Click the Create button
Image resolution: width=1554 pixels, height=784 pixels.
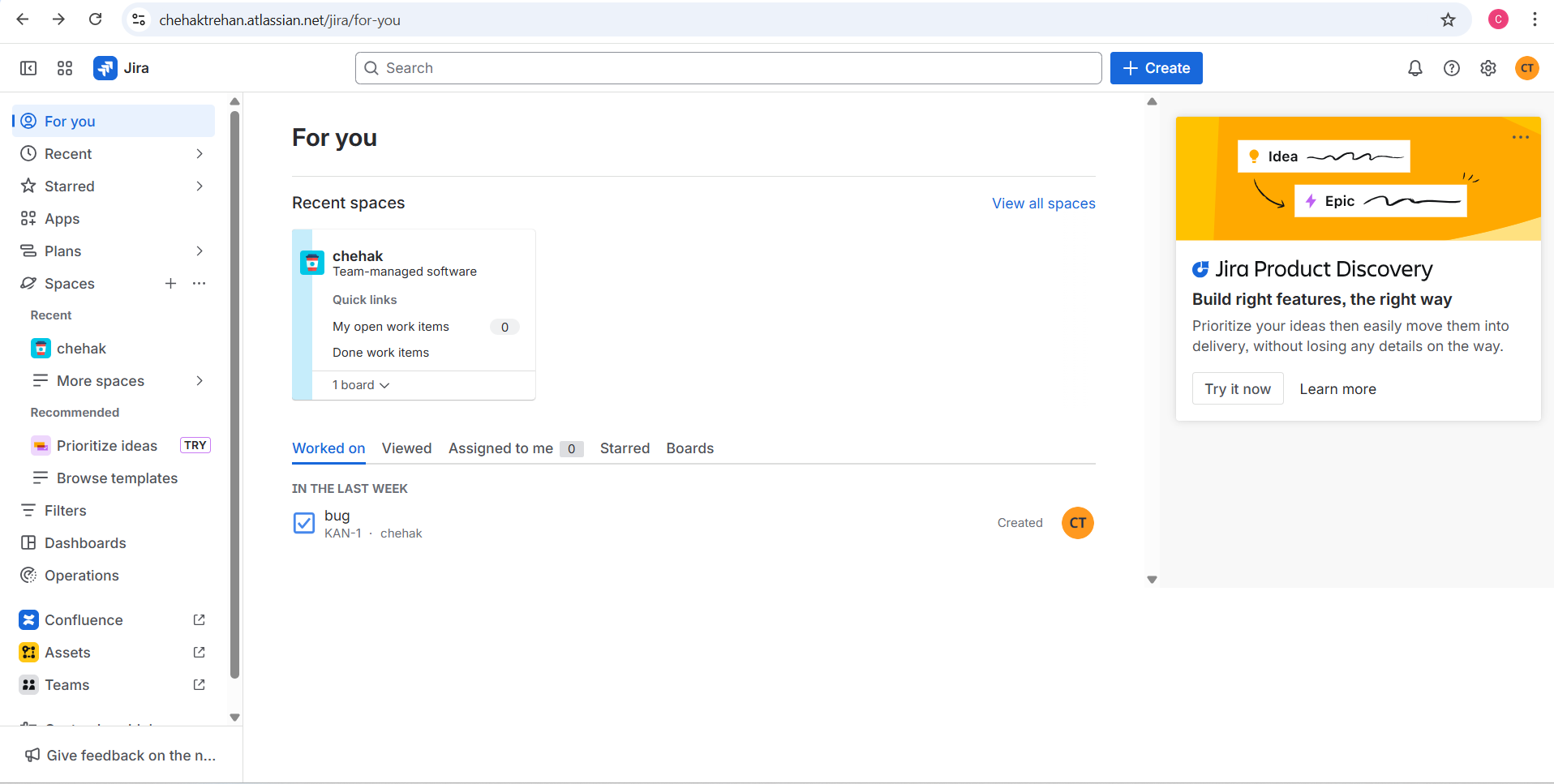point(1156,68)
